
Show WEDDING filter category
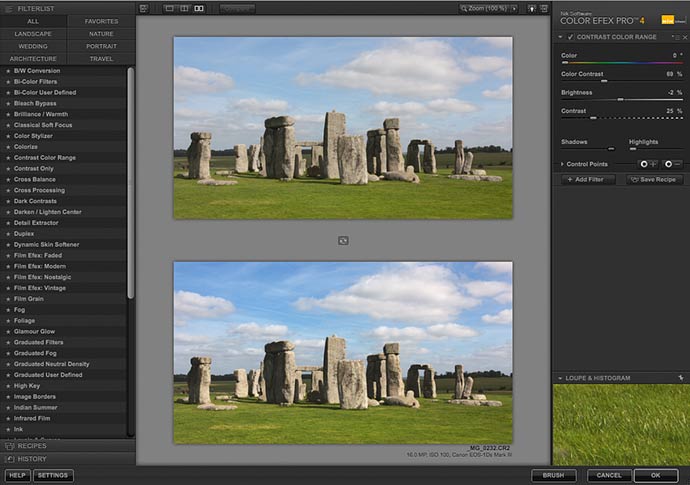click(x=33, y=46)
